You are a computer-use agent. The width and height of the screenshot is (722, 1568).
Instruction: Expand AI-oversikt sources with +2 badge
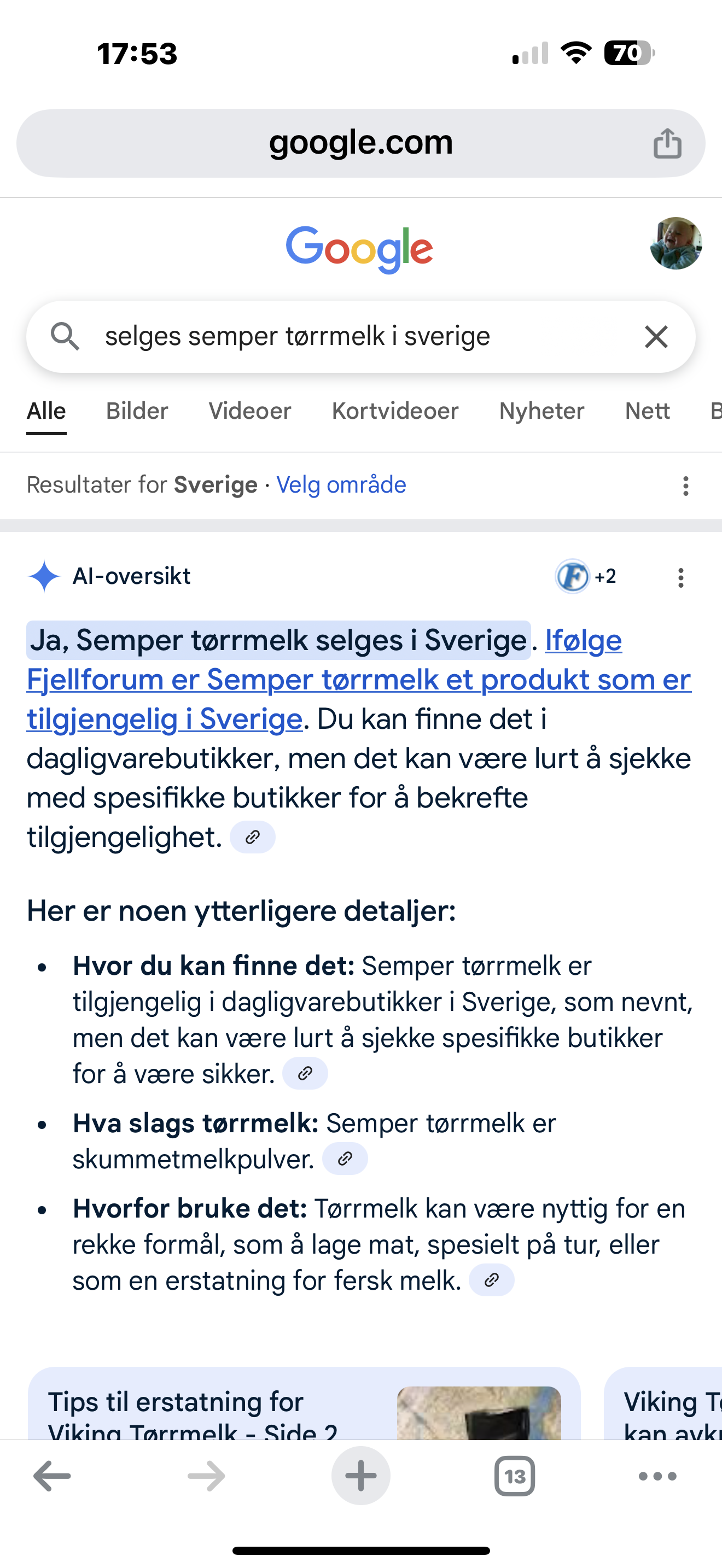click(586, 576)
